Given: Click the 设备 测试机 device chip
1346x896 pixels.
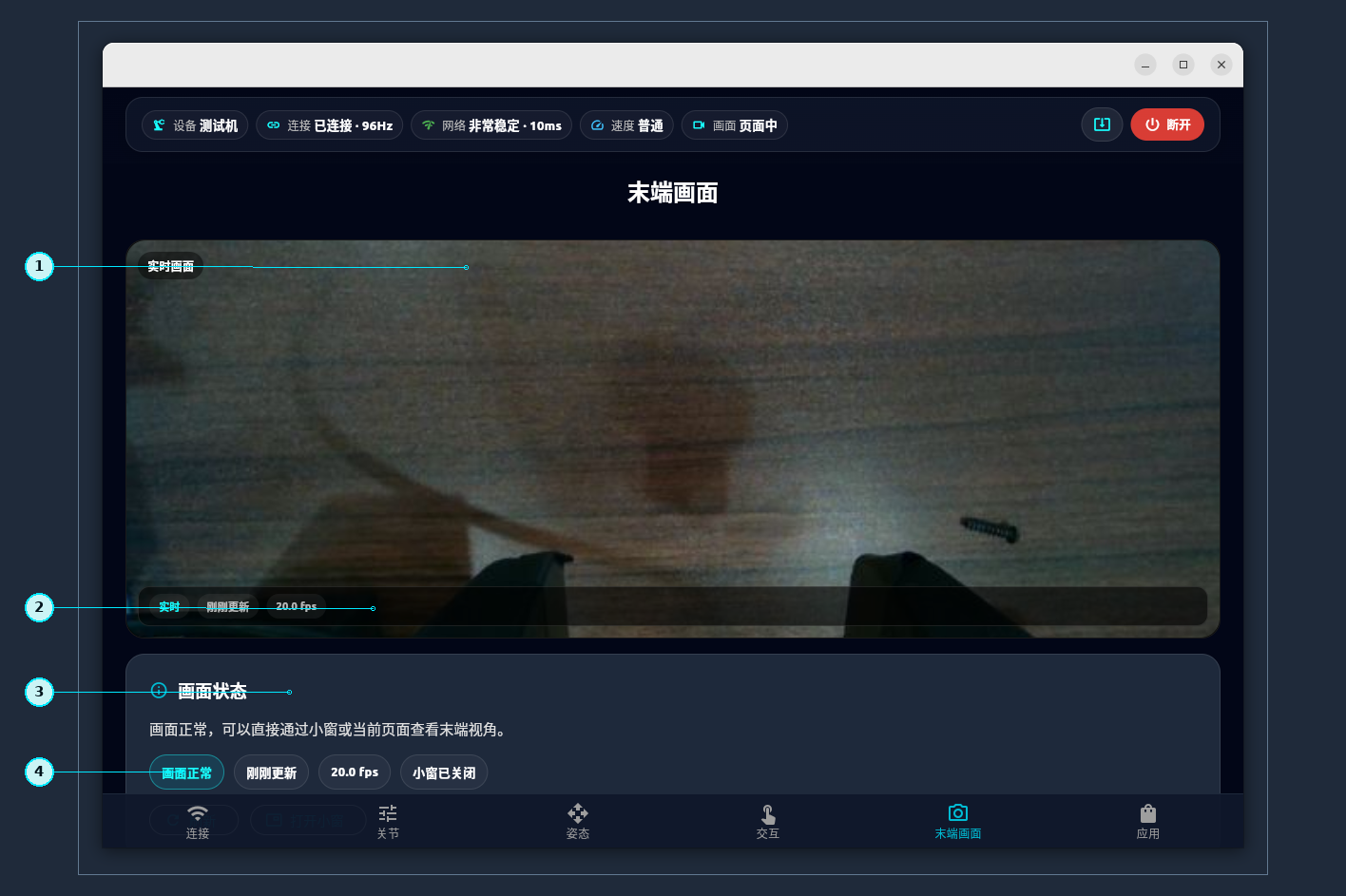Looking at the screenshot, I should click(195, 125).
